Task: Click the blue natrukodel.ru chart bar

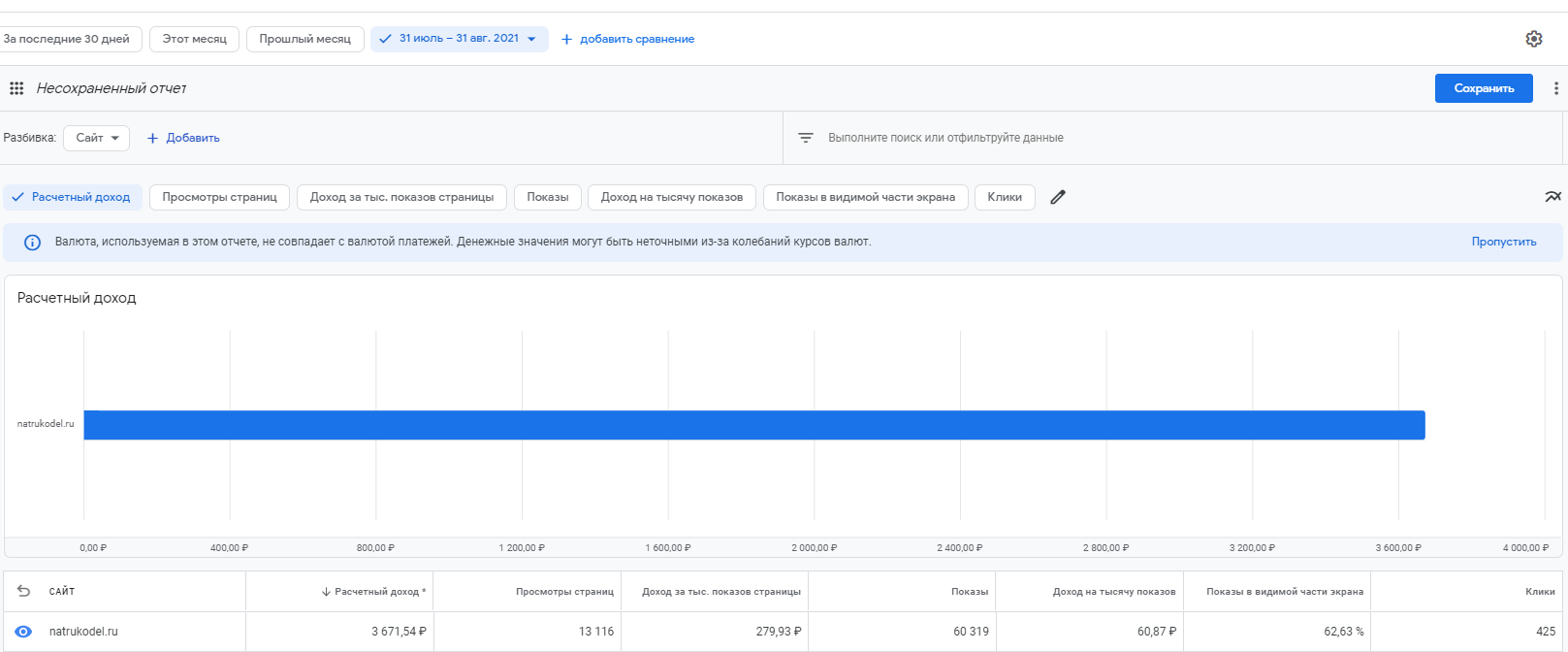Action: point(753,425)
